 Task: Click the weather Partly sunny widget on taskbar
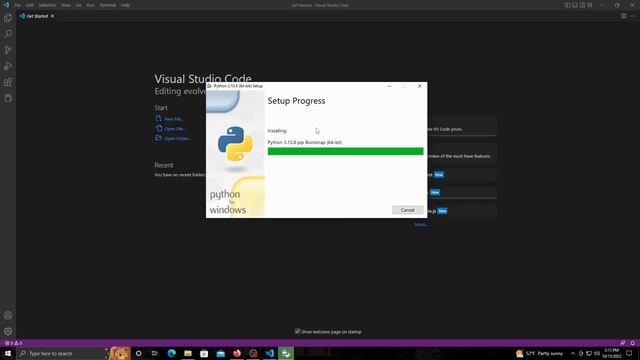pos(540,353)
